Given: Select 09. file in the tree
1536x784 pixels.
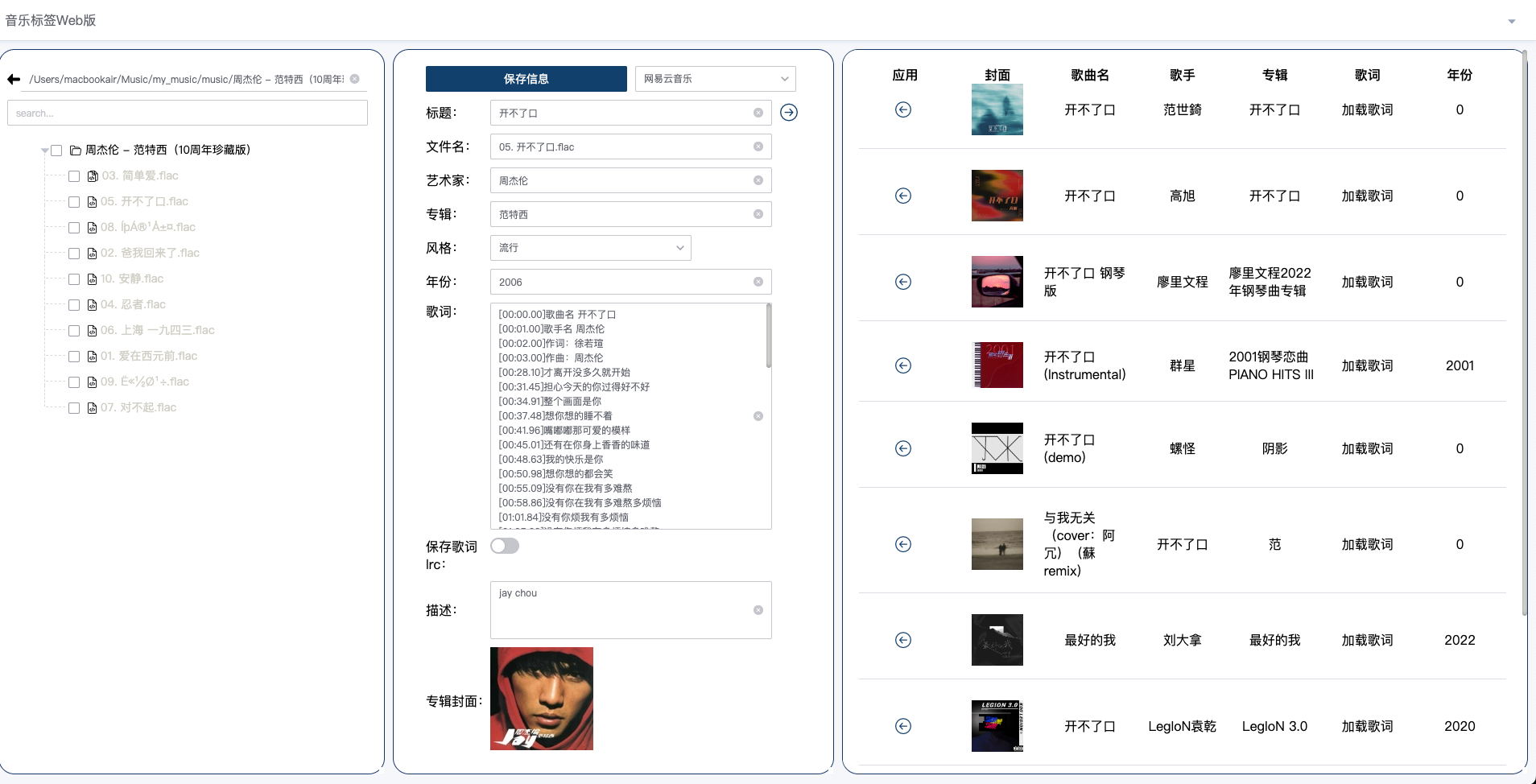Looking at the screenshot, I should [x=145, y=382].
